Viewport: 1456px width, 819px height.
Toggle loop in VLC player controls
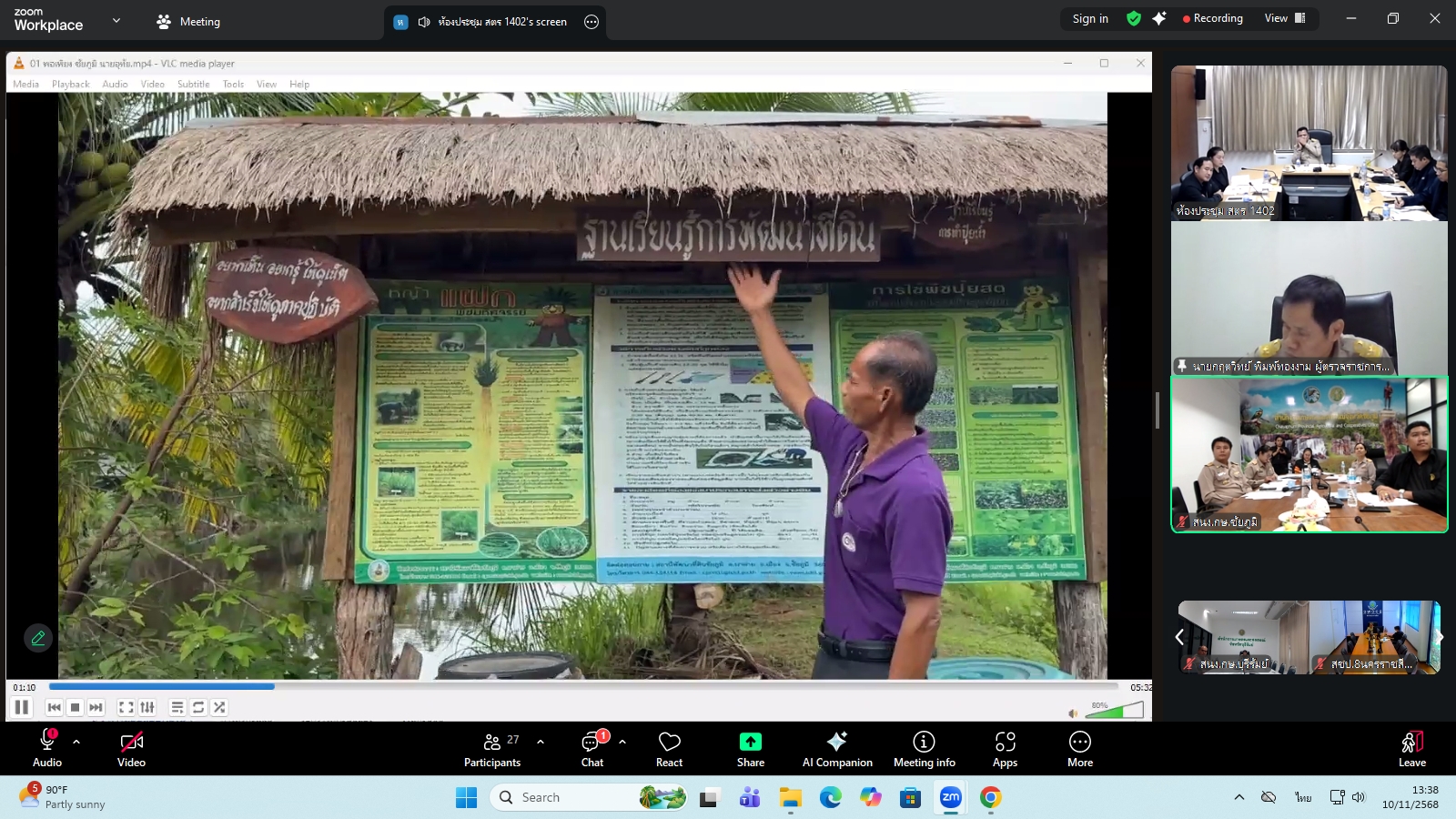click(x=198, y=707)
